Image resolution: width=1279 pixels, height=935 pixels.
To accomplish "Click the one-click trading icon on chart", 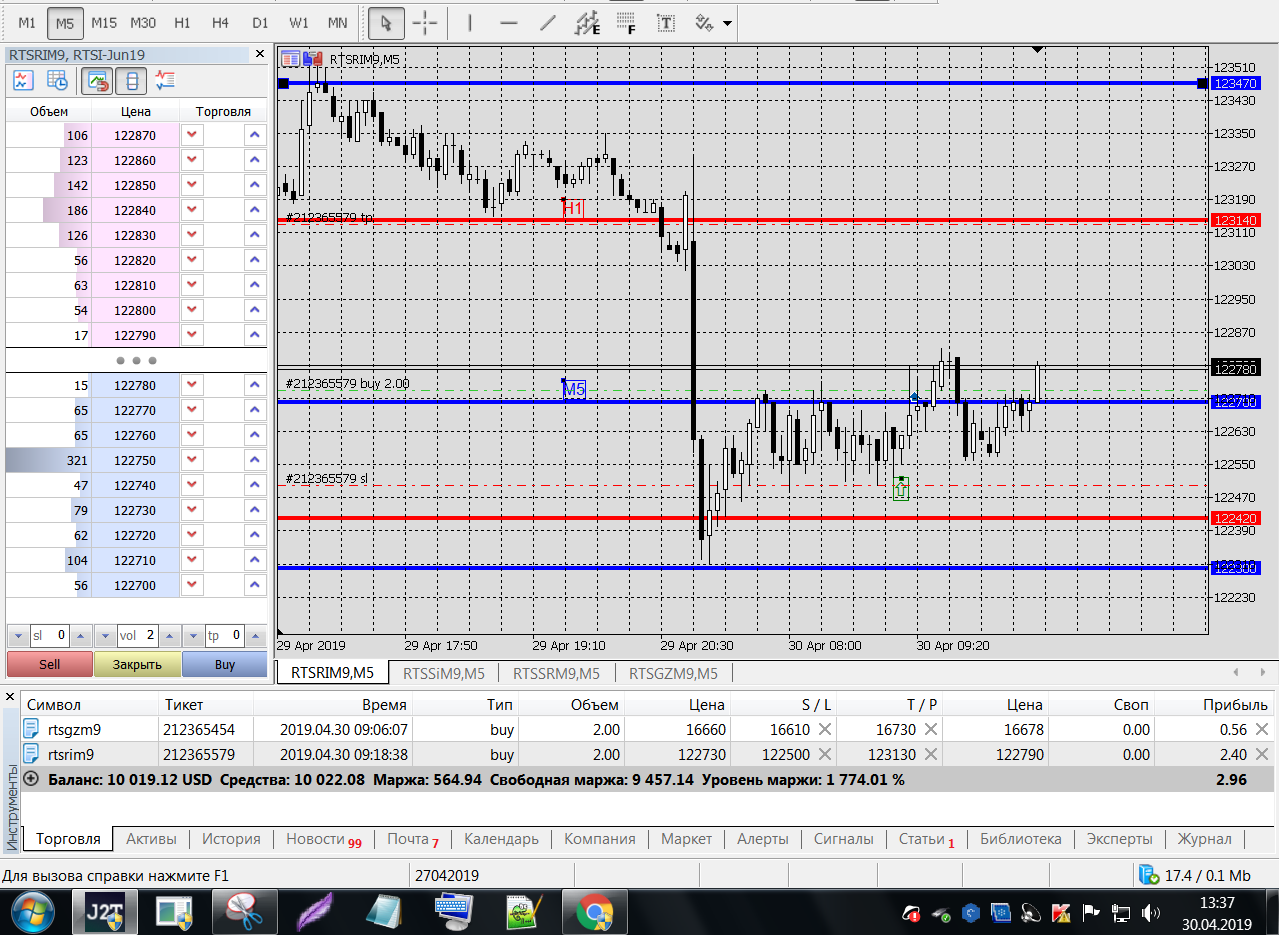I will [x=312, y=59].
